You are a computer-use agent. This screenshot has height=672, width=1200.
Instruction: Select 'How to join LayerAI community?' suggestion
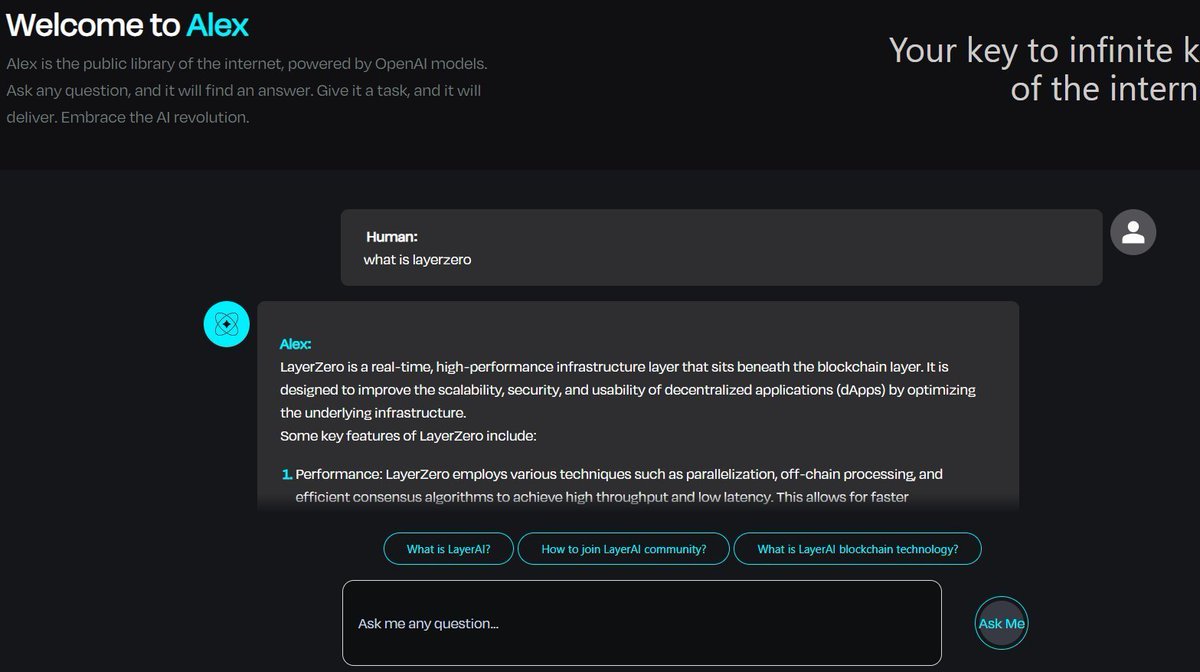624,549
